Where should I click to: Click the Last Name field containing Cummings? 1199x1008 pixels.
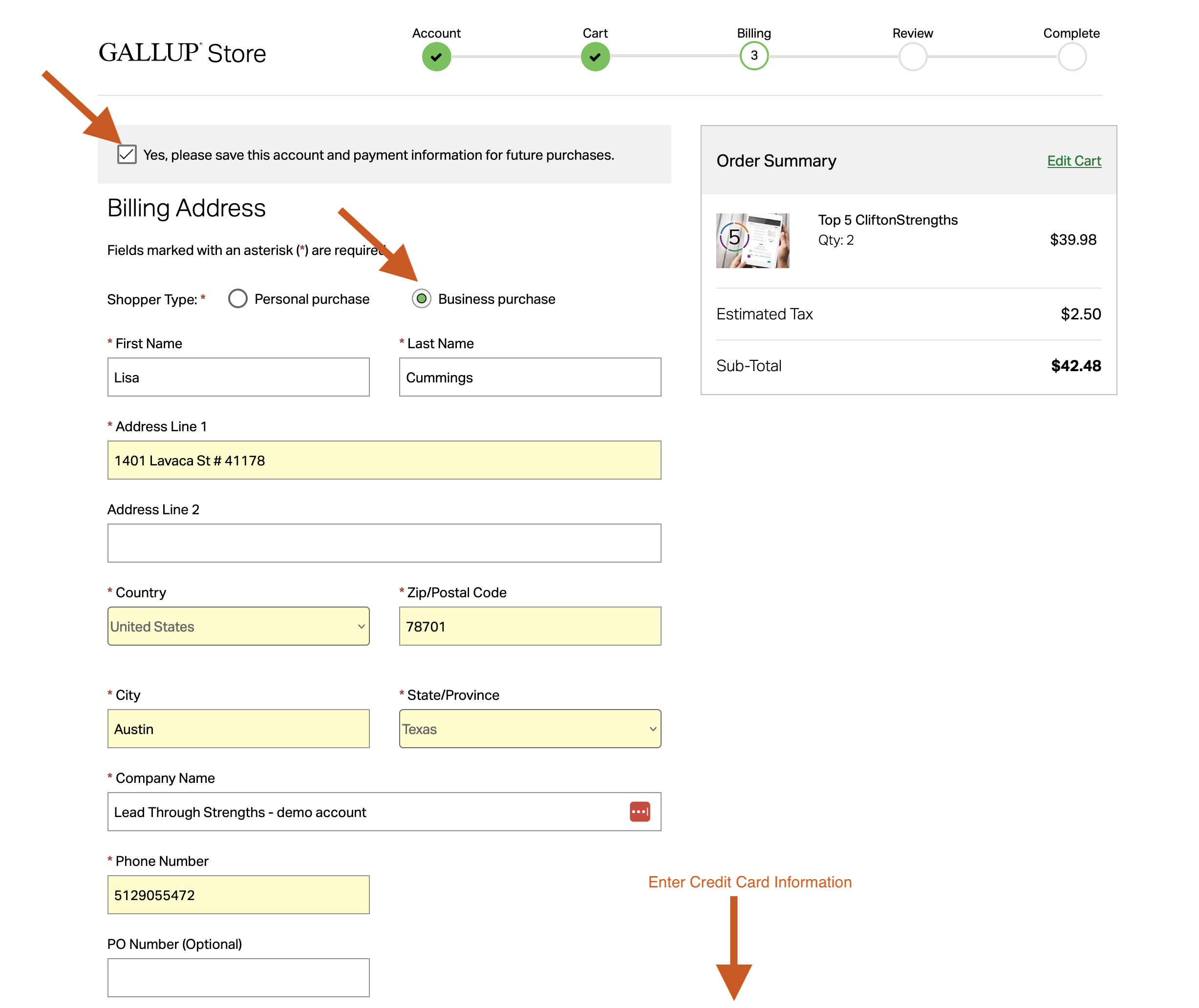[530, 377]
